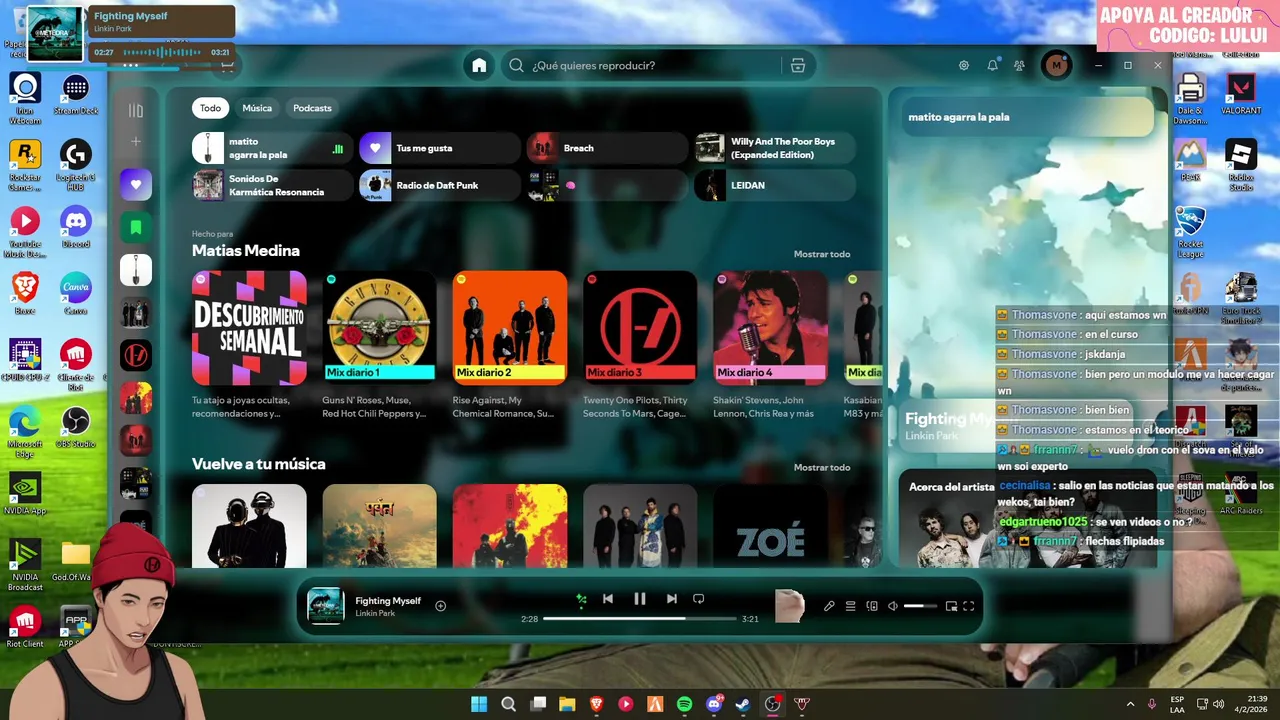The width and height of the screenshot is (1280, 720).
Task: Adjust the Spotify player volume slider
Action: [x=920, y=606]
